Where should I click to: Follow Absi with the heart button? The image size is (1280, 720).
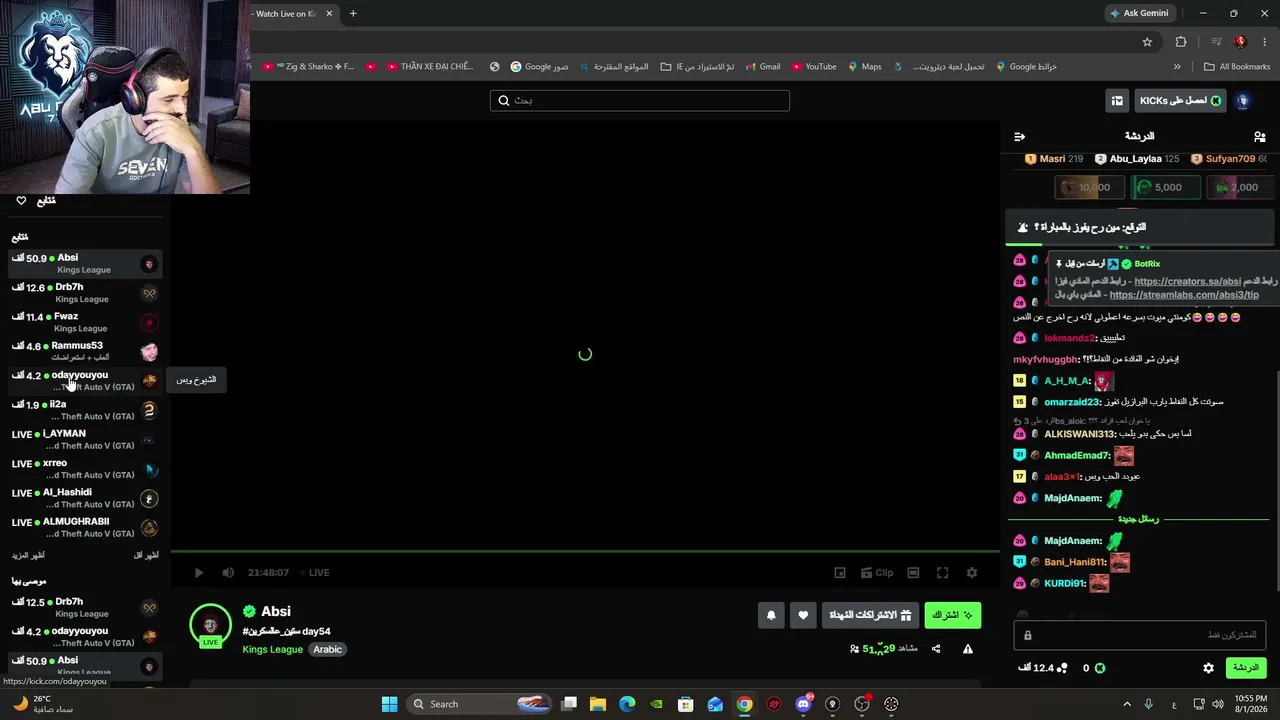pyautogui.click(x=803, y=615)
